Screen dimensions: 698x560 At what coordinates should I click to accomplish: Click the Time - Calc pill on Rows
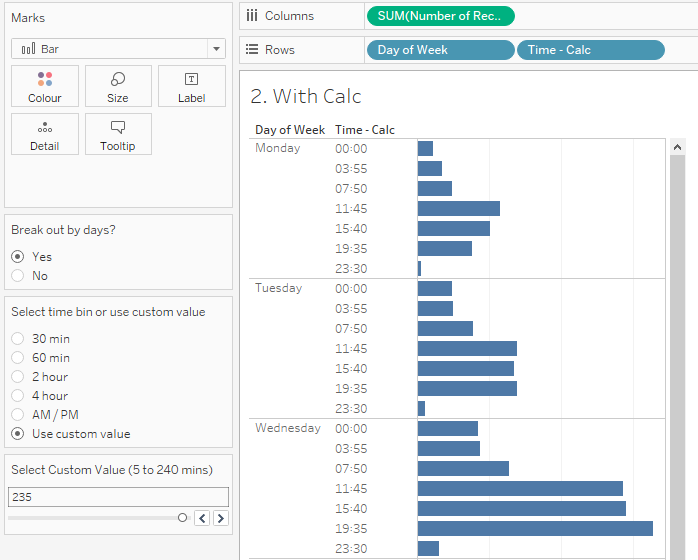coord(590,50)
